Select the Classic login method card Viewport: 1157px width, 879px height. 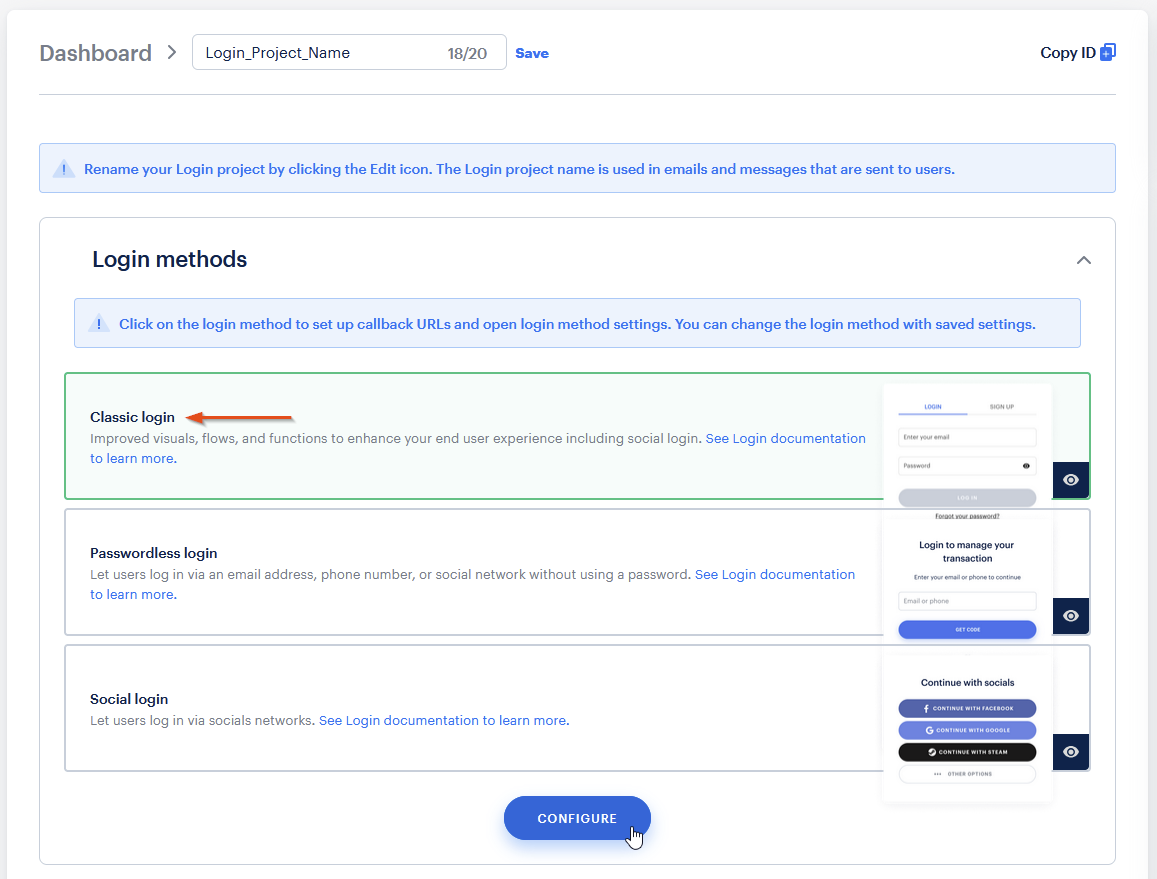coord(472,436)
